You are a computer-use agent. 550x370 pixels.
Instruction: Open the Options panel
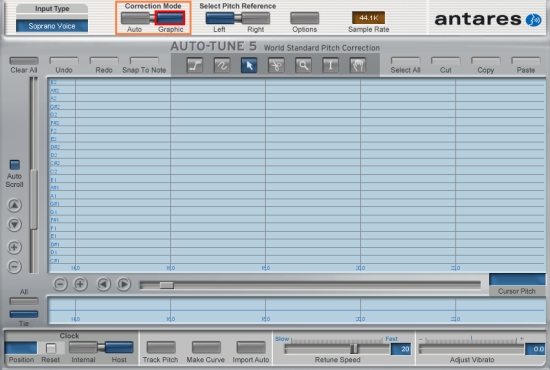coord(304,18)
